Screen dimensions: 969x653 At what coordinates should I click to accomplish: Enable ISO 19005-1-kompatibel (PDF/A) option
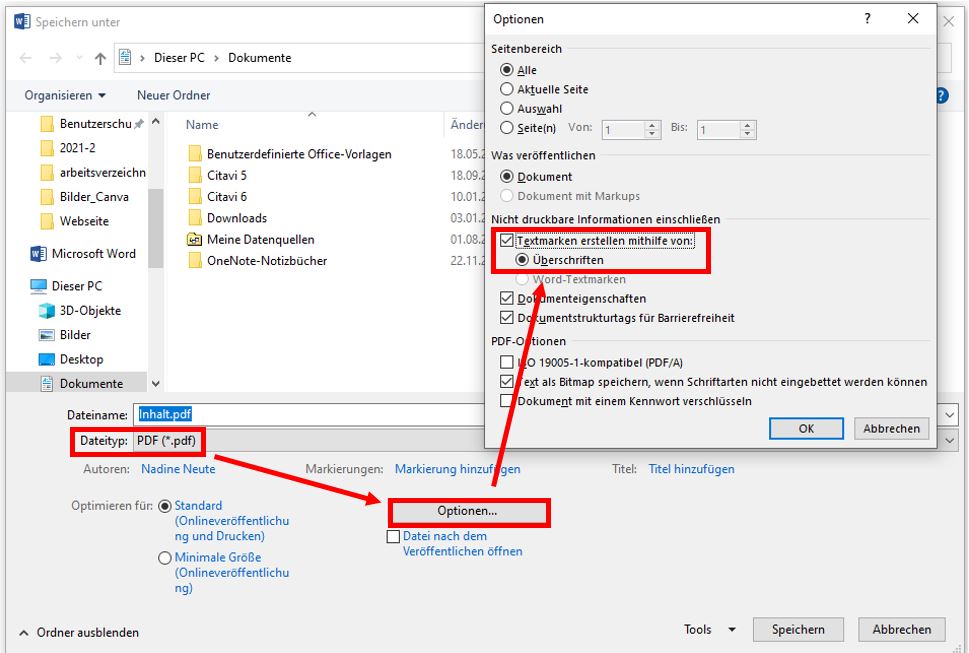click(x=507, y=363)
